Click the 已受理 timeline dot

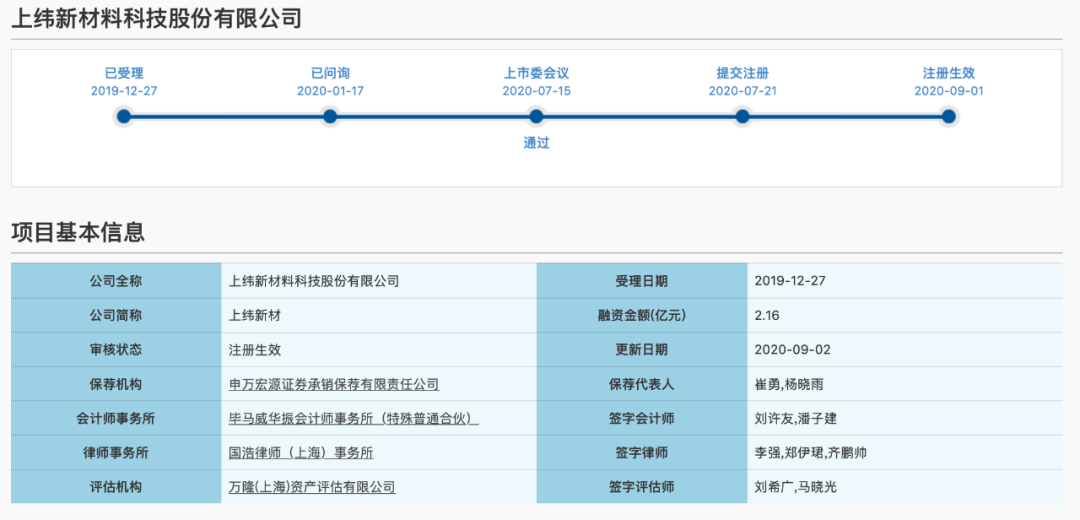tap(124, 117)
